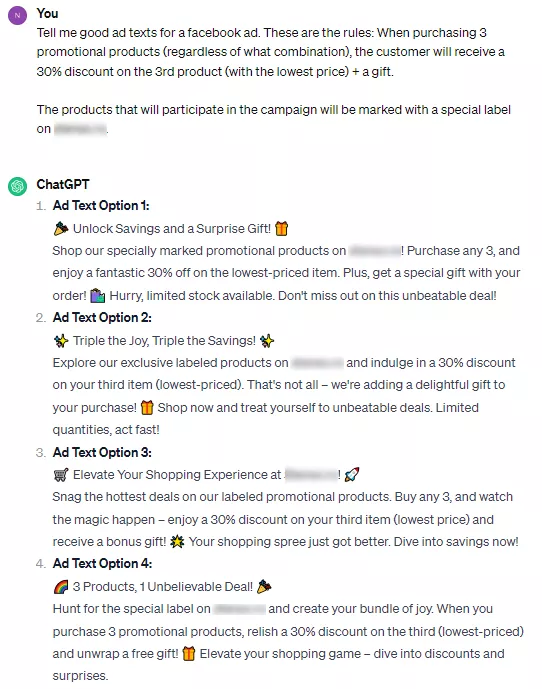The height and width of the screenshot is (689, 542).
Task: Click the blurred site name in user prompt
Action: coord(80,129)
